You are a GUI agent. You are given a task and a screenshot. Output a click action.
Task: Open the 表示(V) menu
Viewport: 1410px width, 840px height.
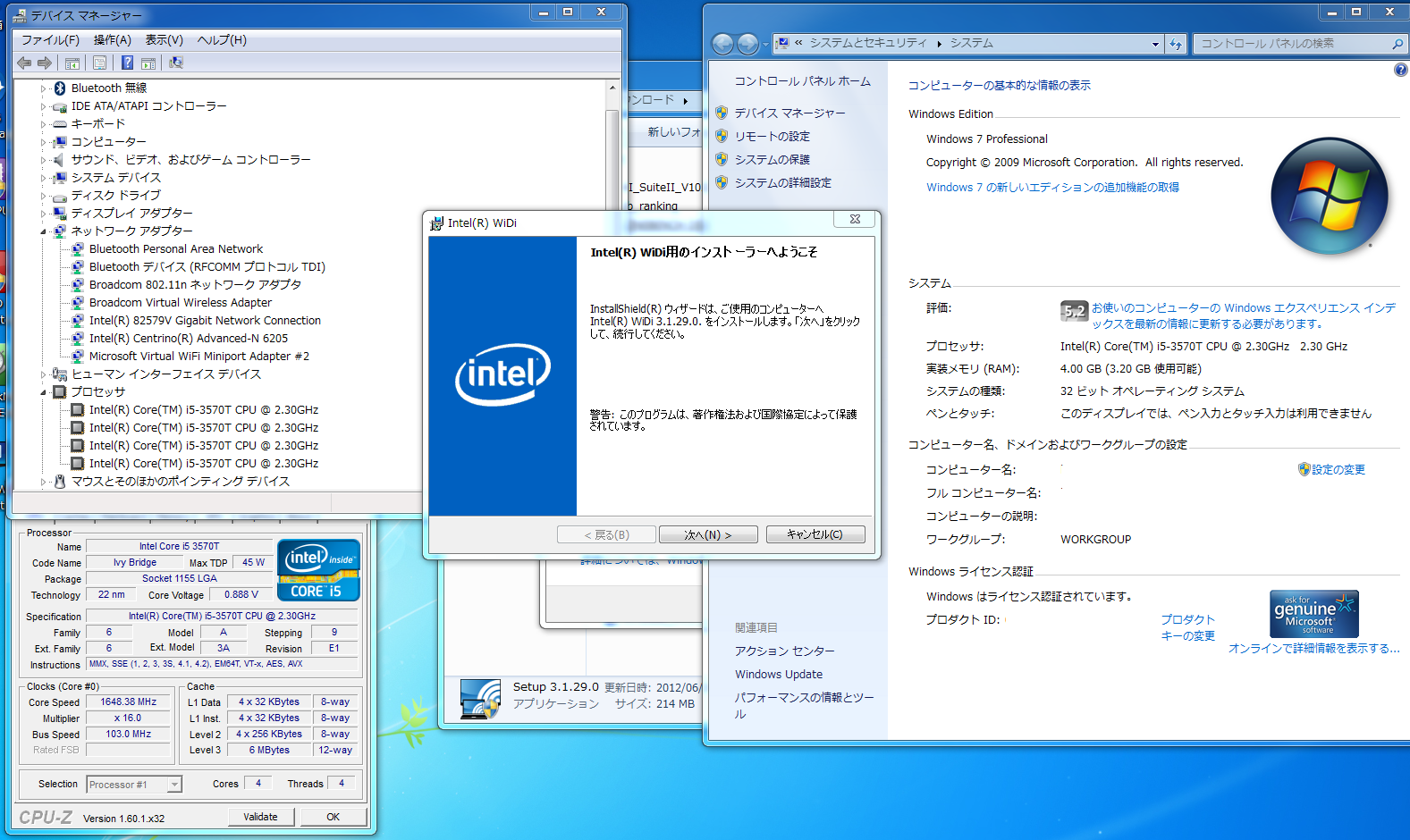[x=164, y=40]
